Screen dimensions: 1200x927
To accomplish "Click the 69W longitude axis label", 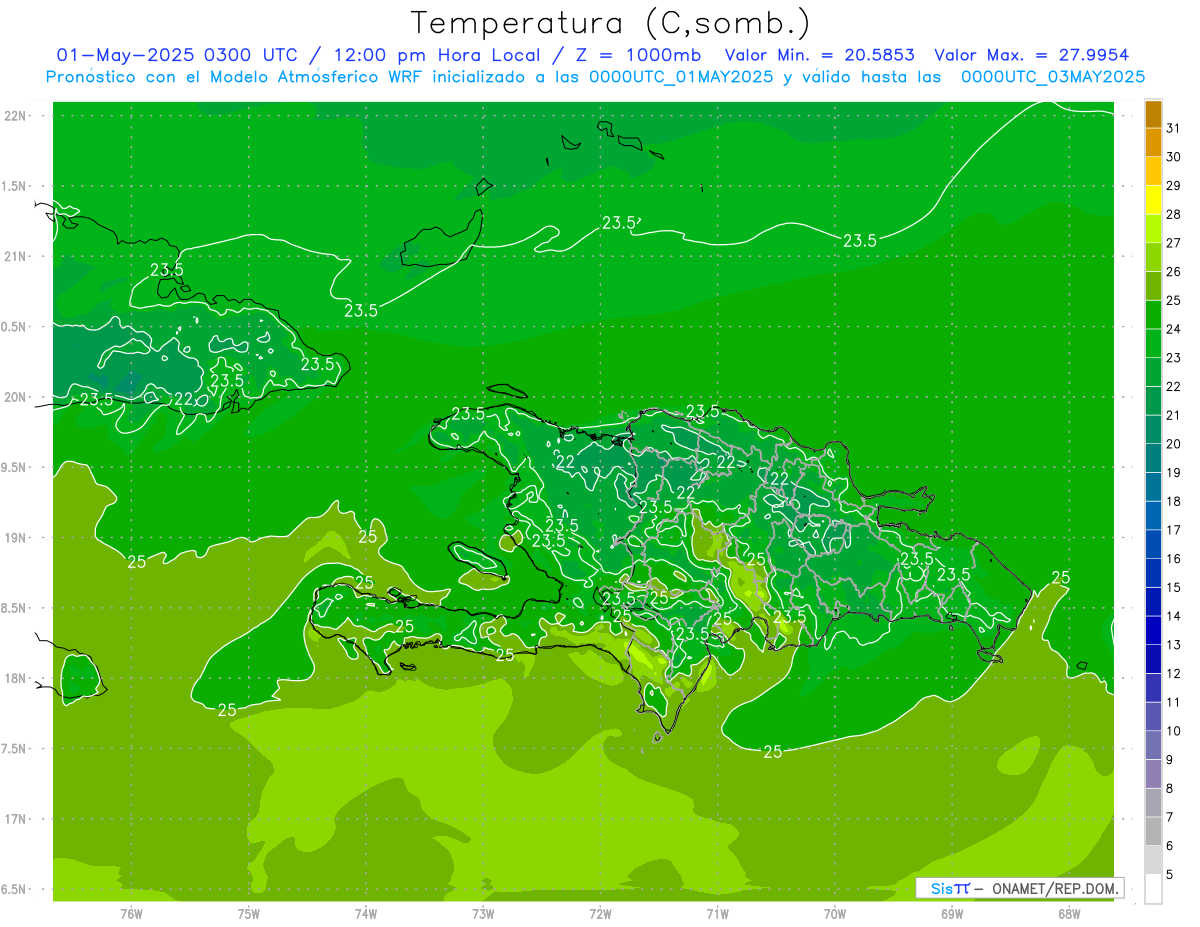I will (x=952, y=913).
